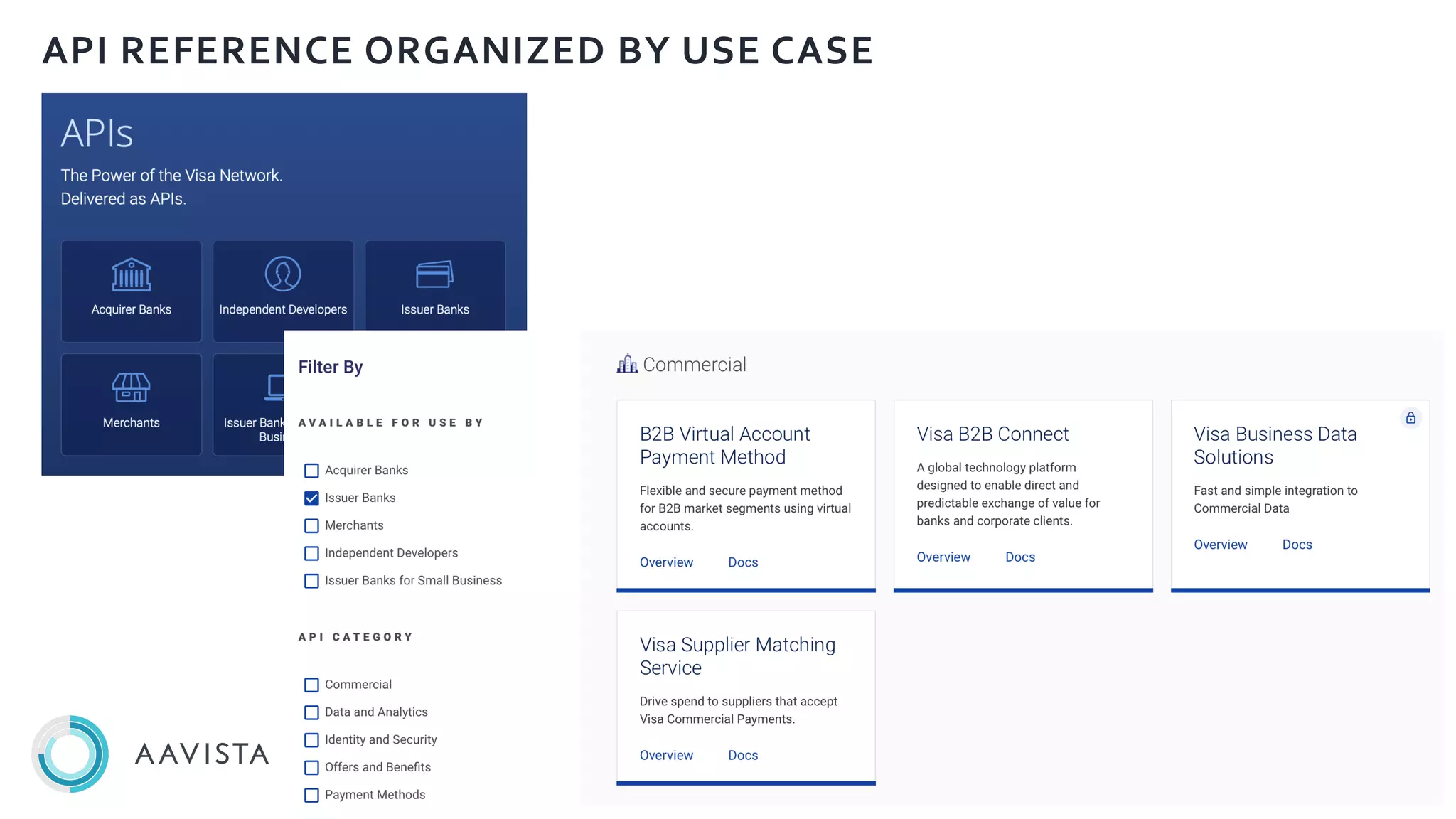
Task: Open Docs for Visa Business Data Solutions
Action: (x=1297, y=545)
